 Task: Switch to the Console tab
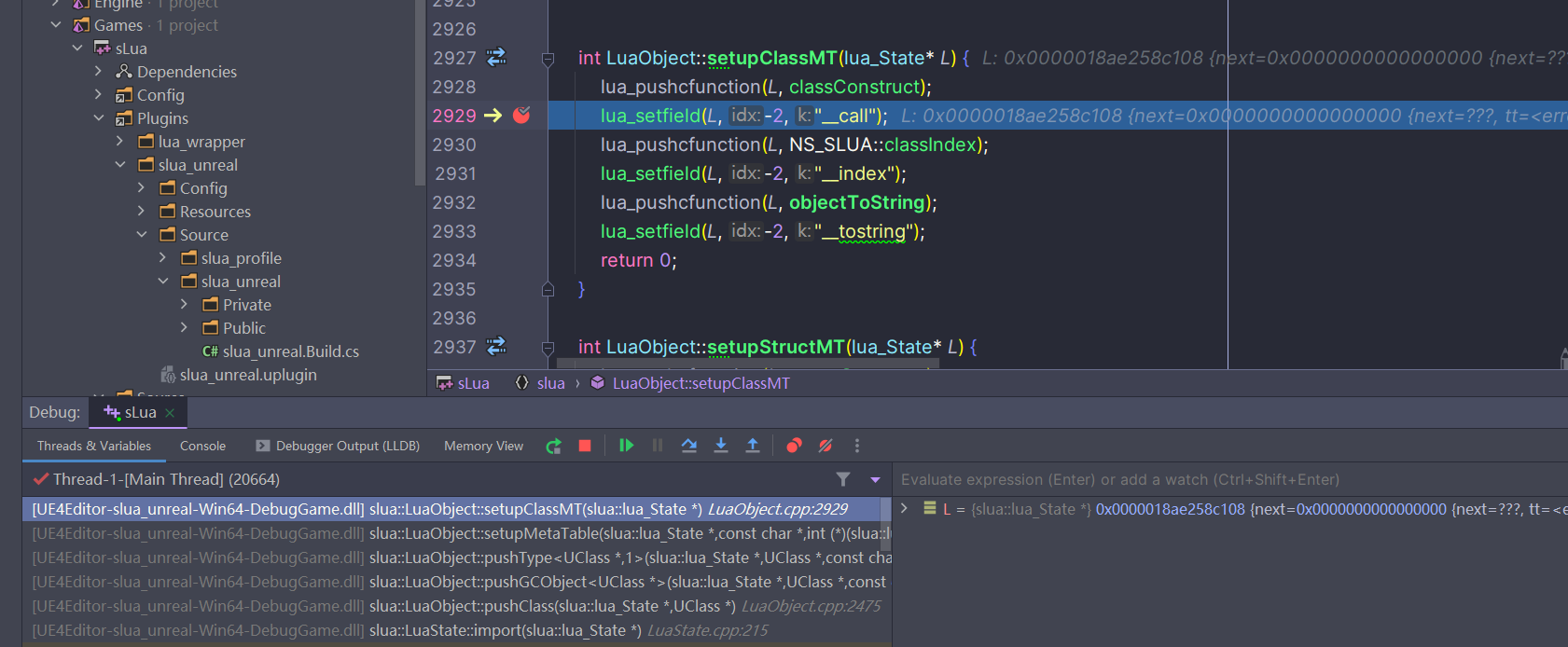click(x=202, y=446)
